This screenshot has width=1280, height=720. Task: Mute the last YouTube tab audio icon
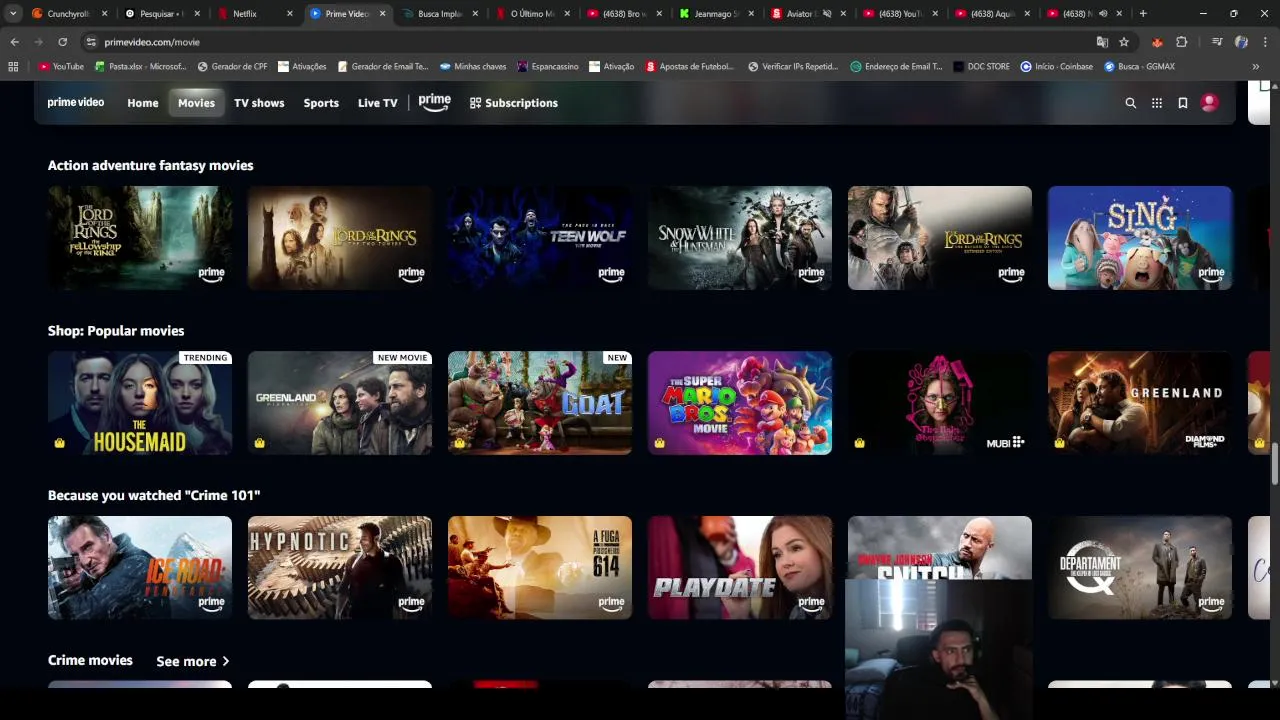pyautogui.click(x=1103, y=14)
